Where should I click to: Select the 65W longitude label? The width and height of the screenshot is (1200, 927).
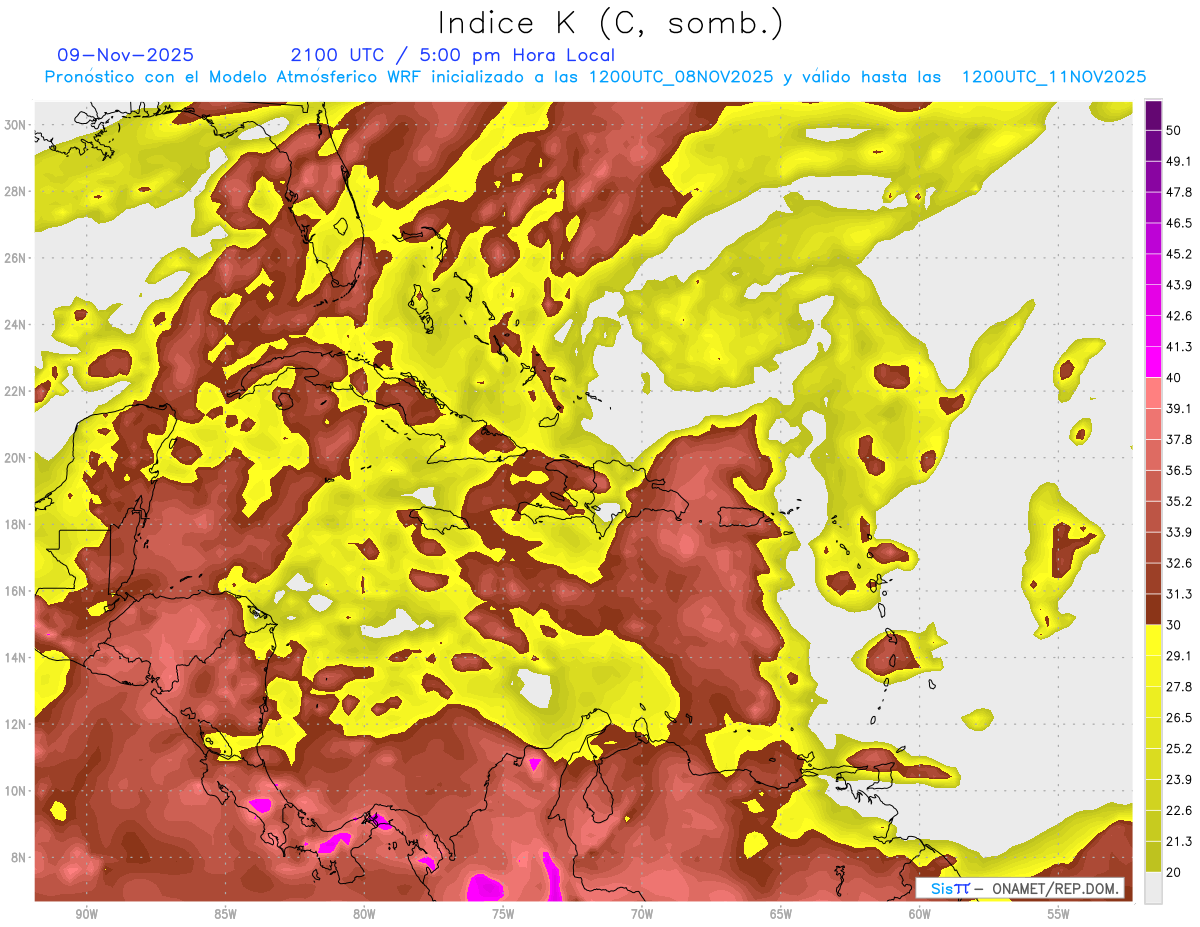781,914
